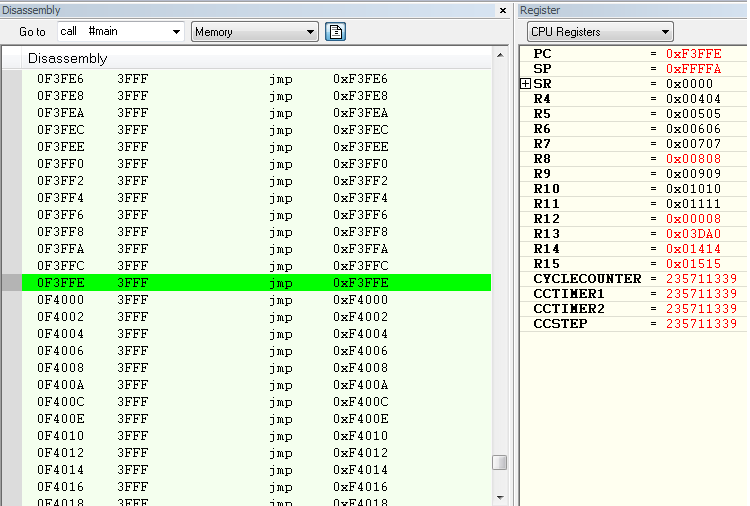Select disassembly line 0F3FFA
This screenshot has height=506, width=750.
pos(256,249)
